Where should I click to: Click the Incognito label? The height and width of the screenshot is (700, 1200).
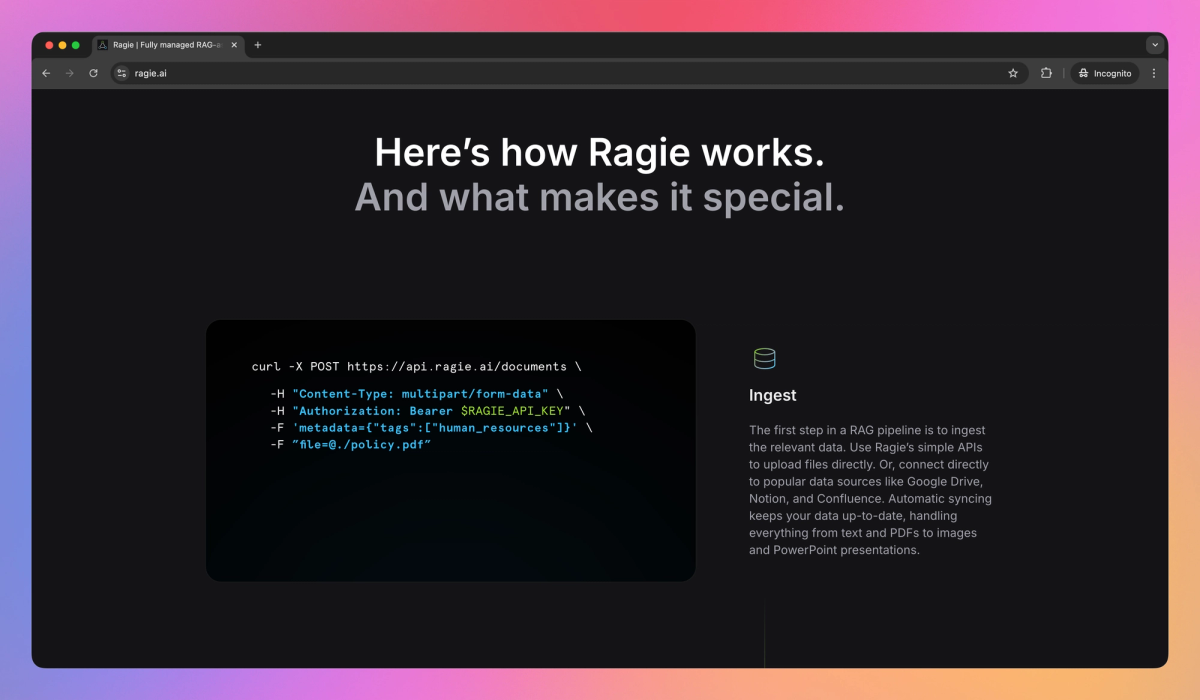tap(1111, 72)
